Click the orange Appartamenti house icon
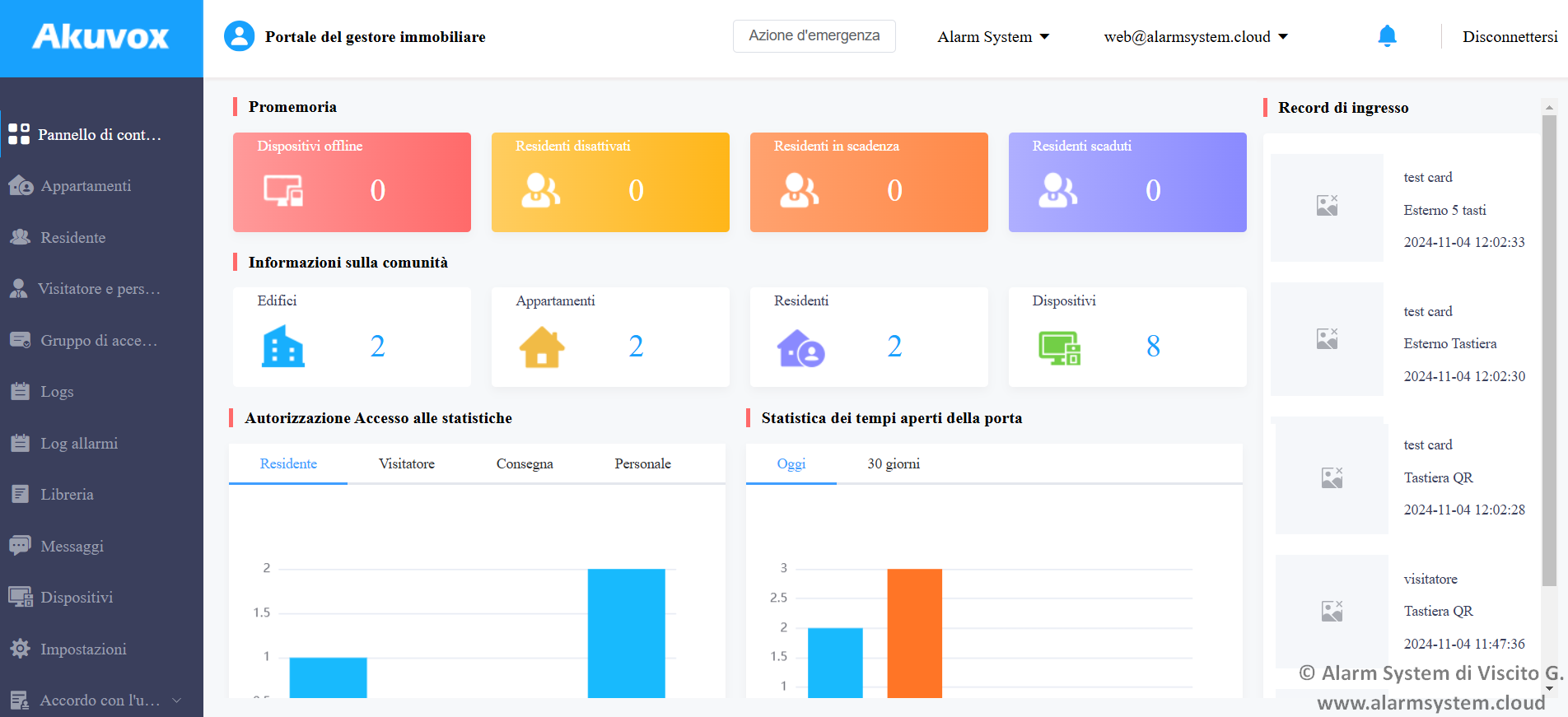1568x717 pixels. [542, 347]
